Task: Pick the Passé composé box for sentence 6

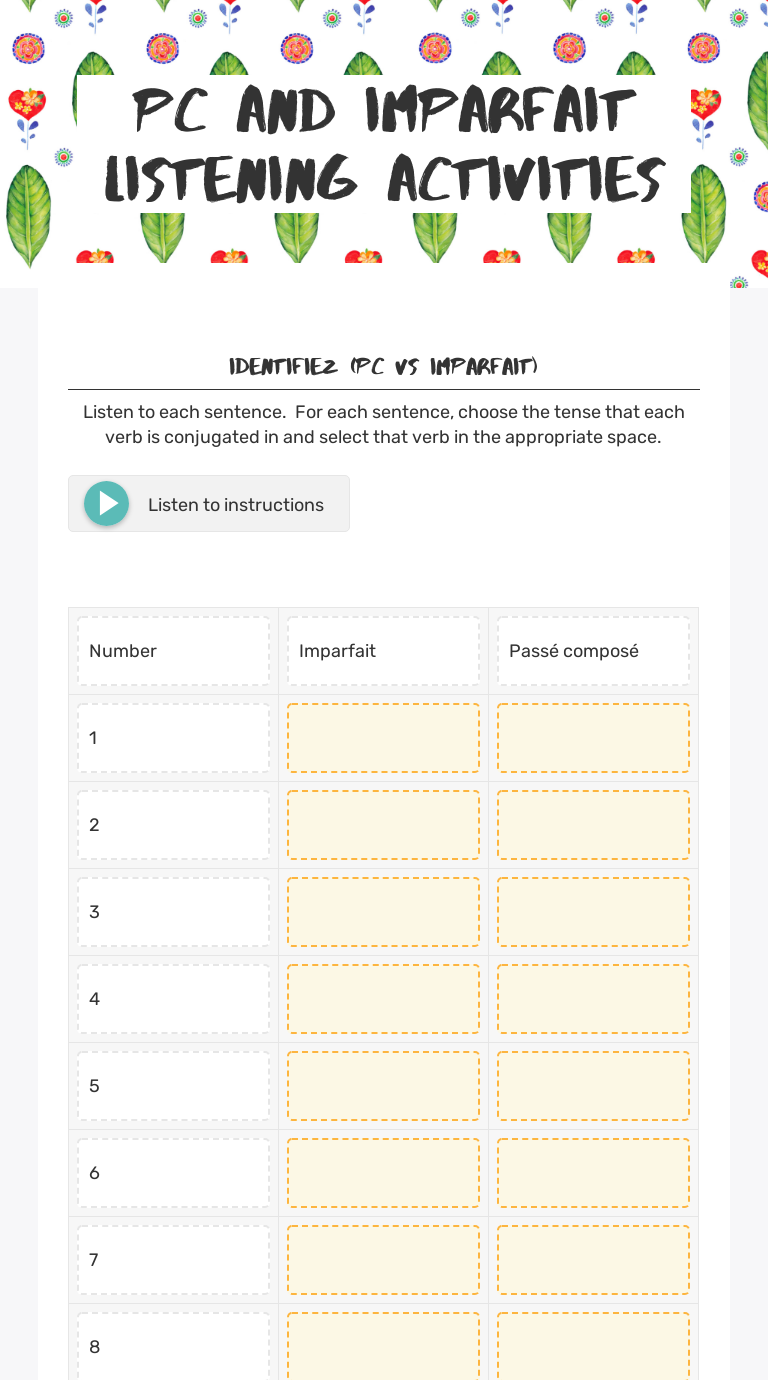Action: (593, 1173)
